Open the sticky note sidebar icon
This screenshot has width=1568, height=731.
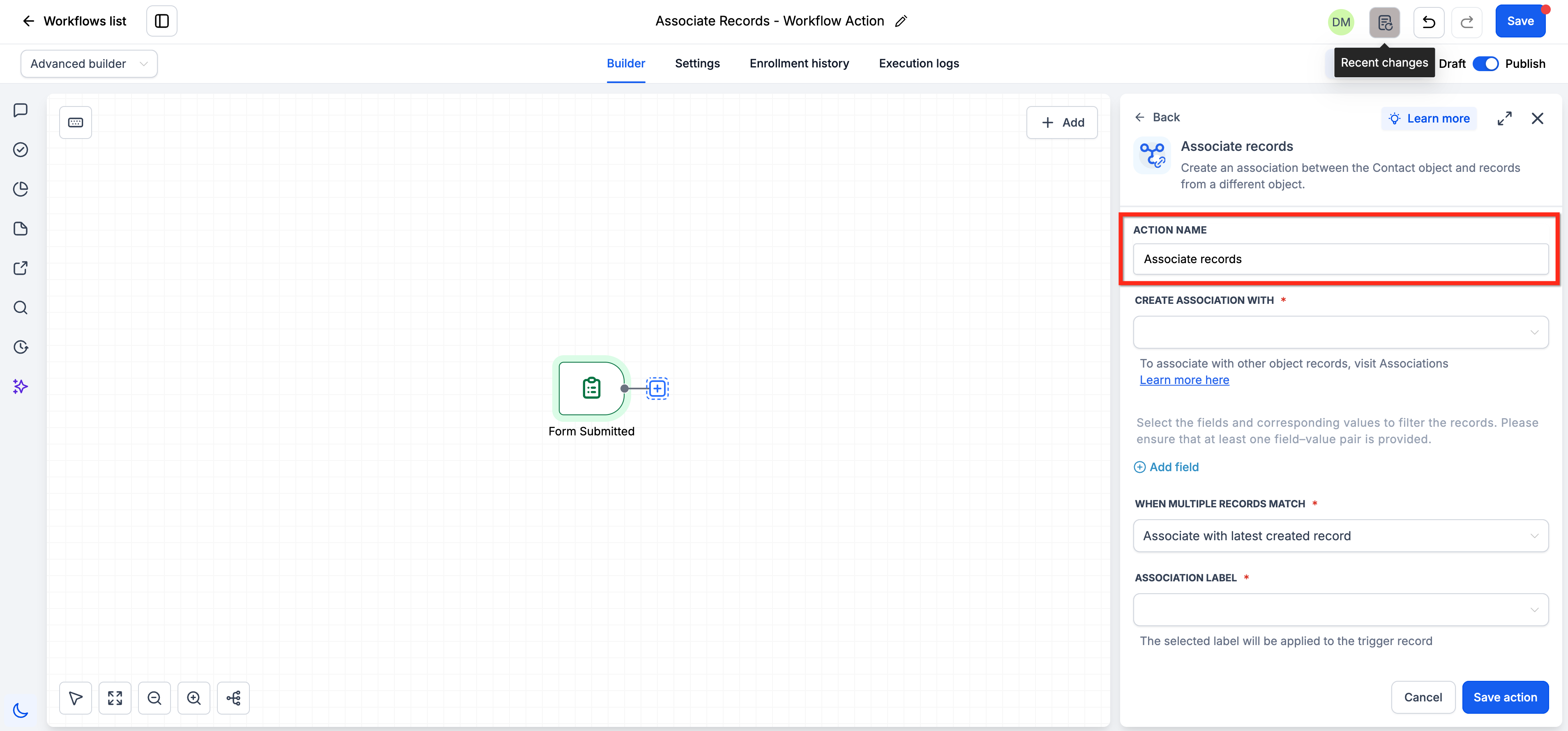[21, 229]
